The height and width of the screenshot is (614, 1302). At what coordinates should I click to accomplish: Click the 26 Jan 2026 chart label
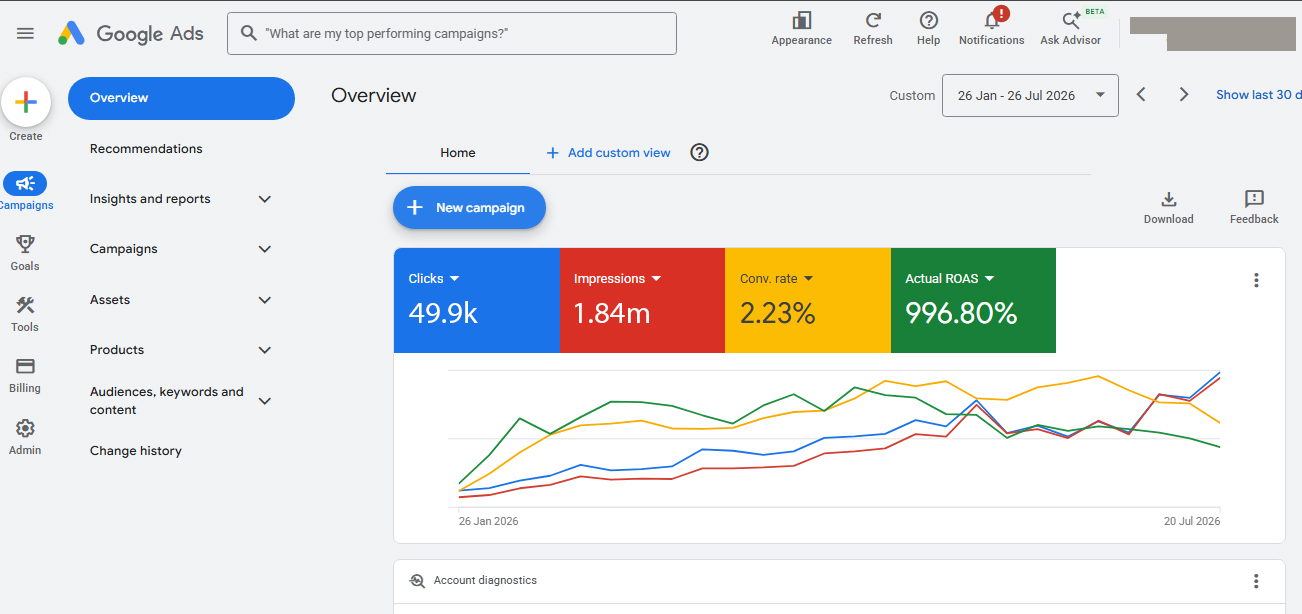pyautogui.click(x=488, y=521)
